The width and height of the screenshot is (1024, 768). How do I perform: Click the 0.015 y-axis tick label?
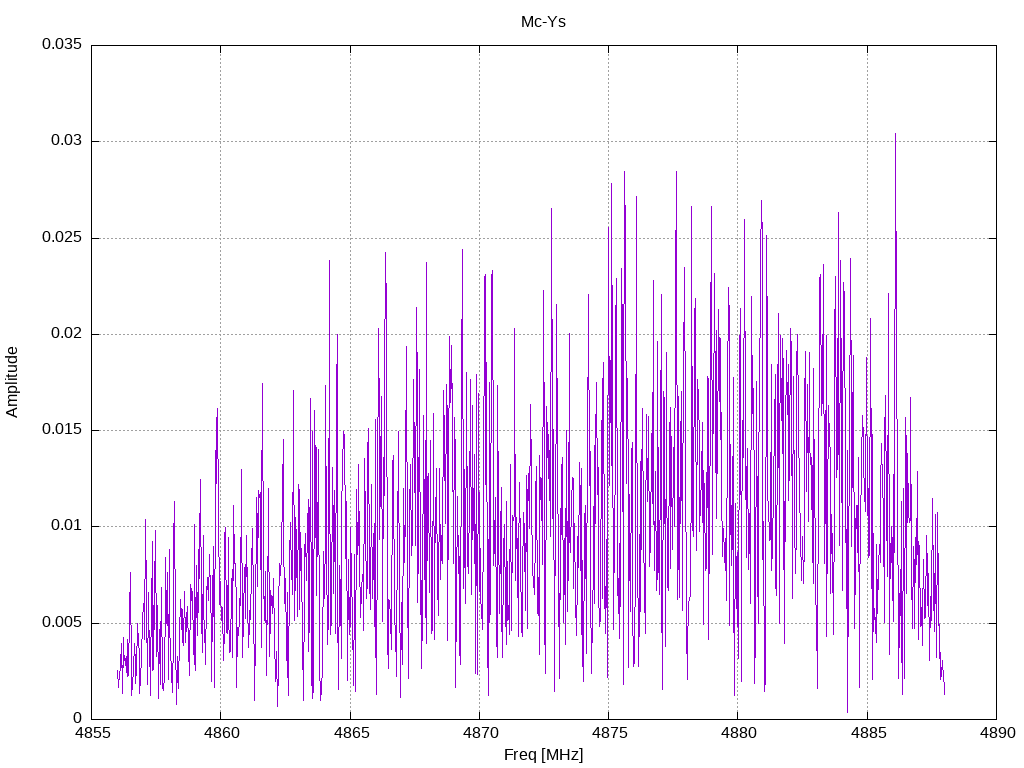tap(62, 429)
